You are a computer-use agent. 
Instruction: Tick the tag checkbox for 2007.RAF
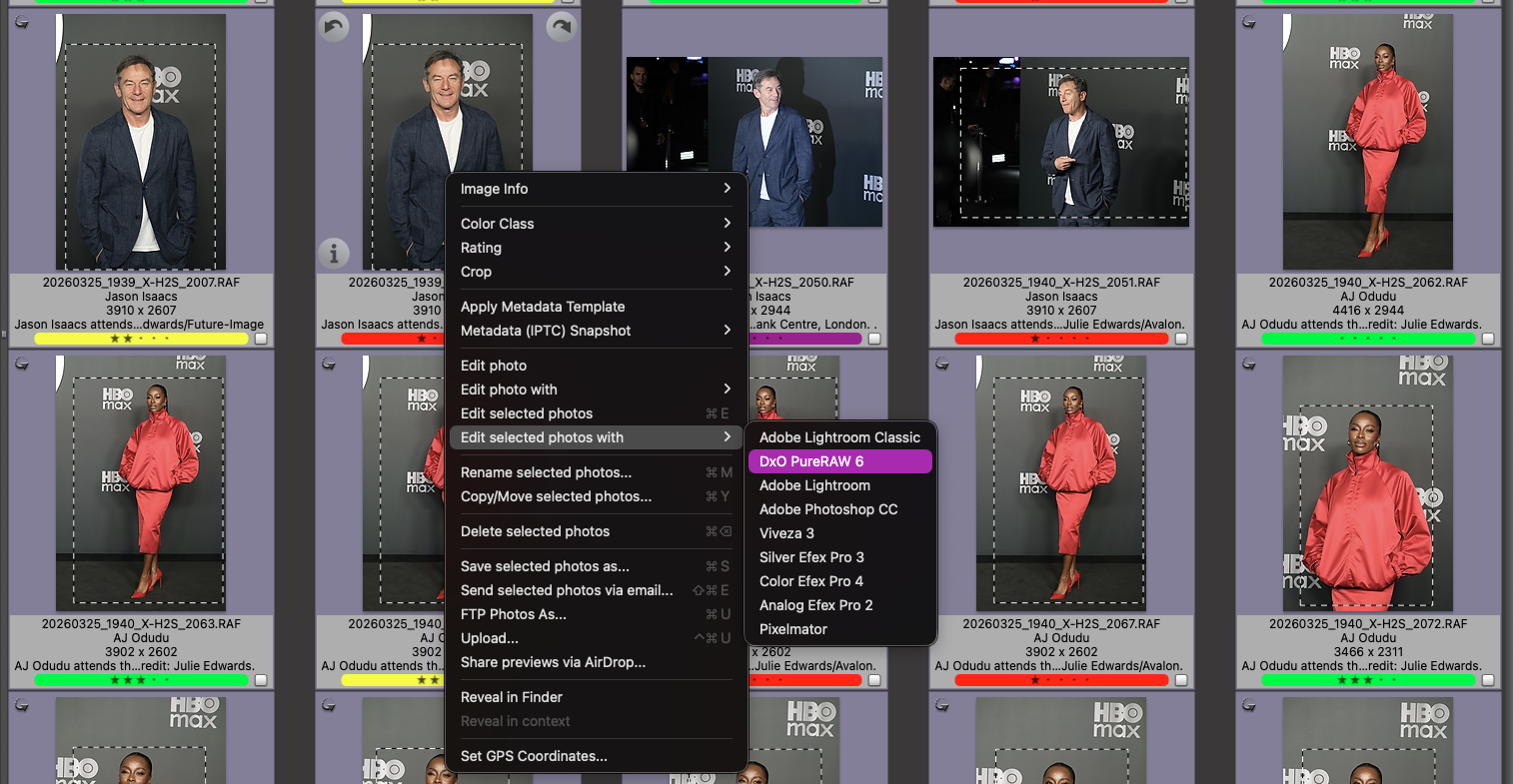tap(261, 340)
